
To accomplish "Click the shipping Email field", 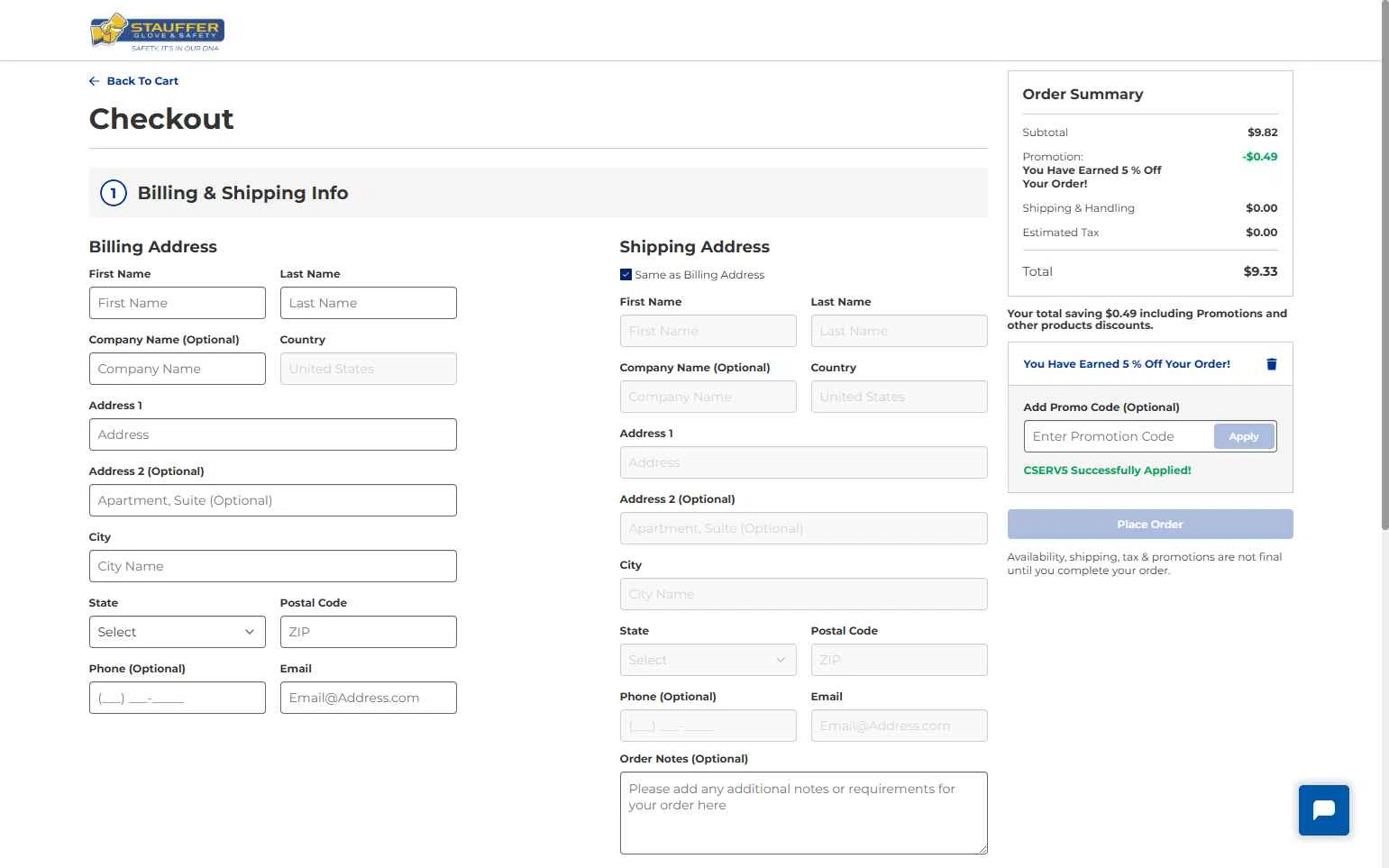I will pos(900,726).
